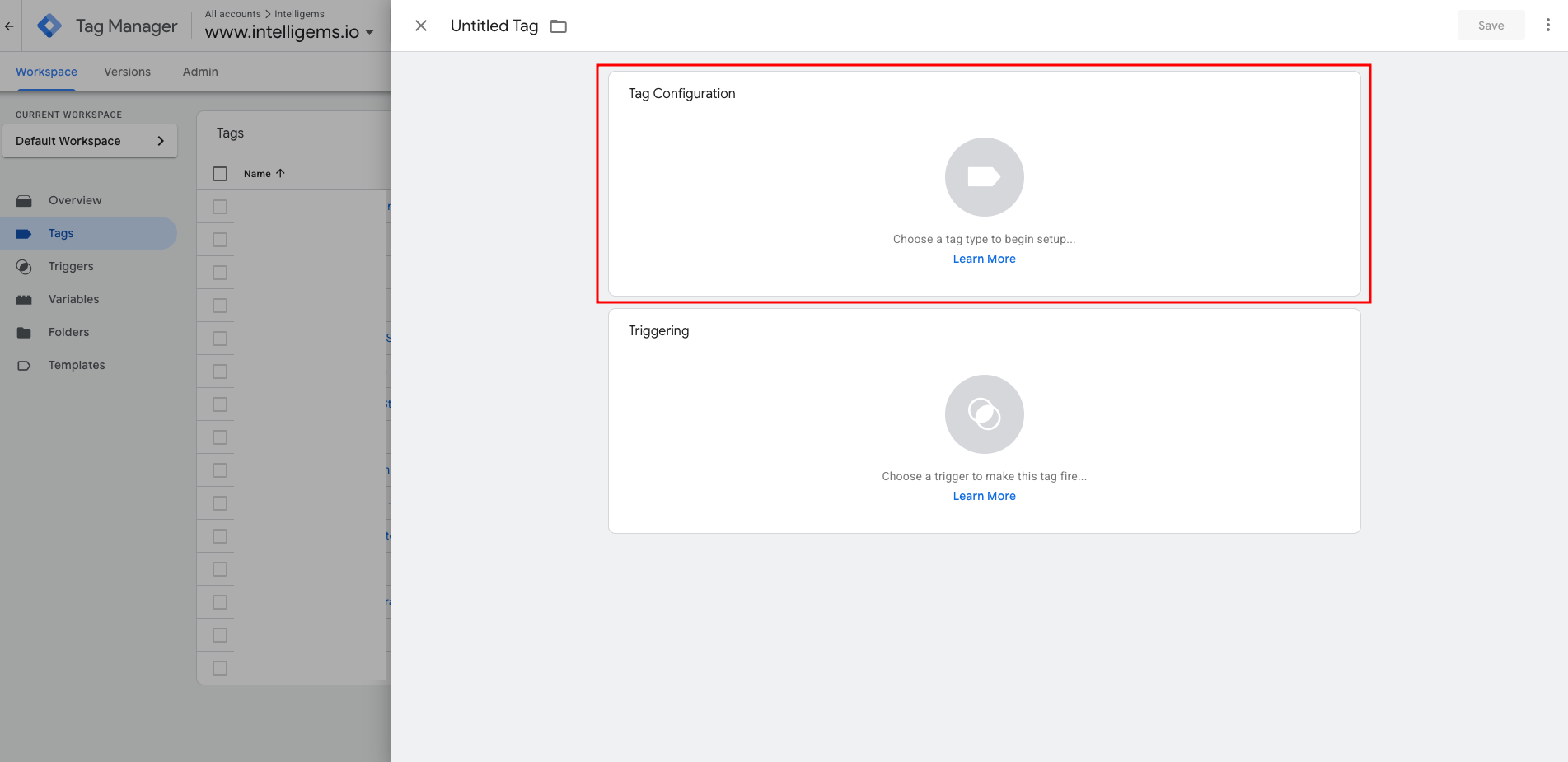Switch to the Admin tab

pyautogui.click(x=200, y=72)
